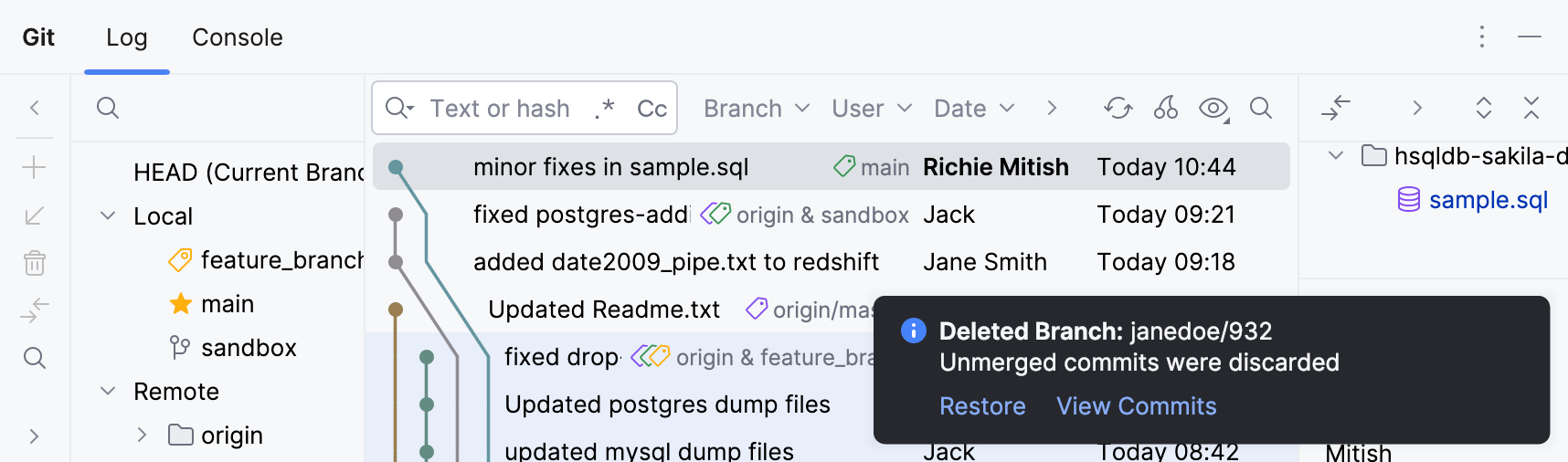
Task: Click the update selected branch arrow icon
Action: [x=35, y=215]
